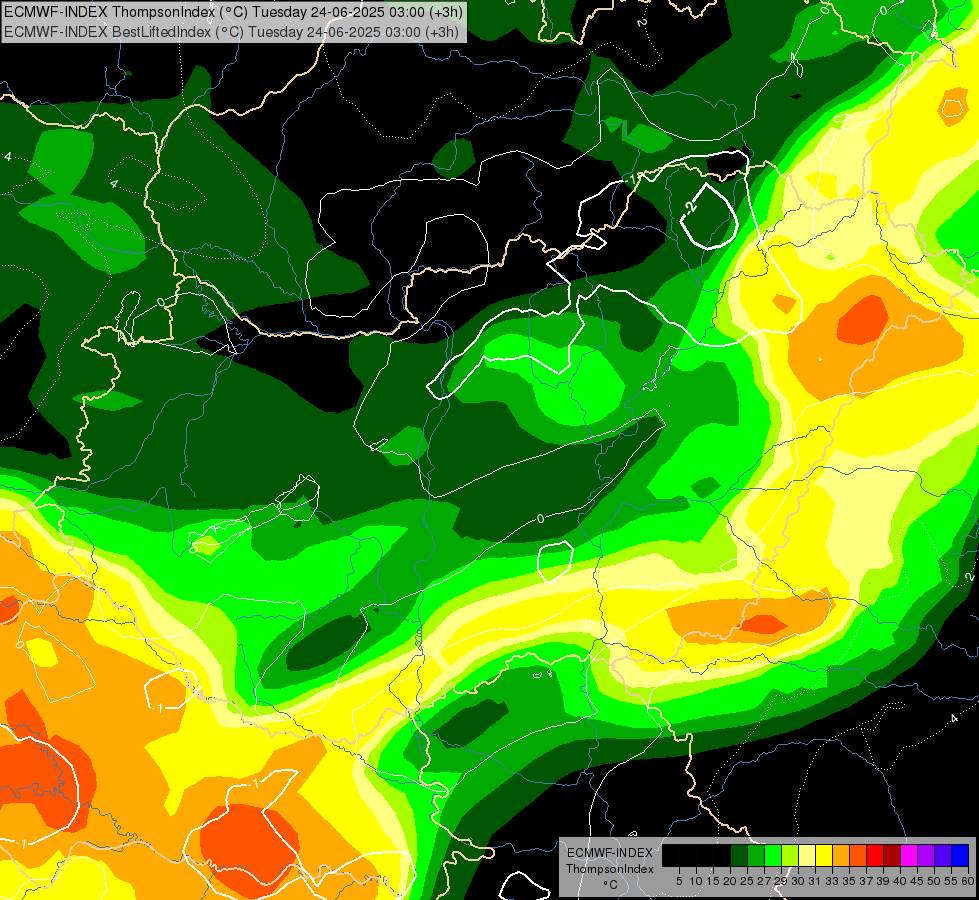Click the legend tick label '60'
The image size is (979, 900).
(968, 881)
